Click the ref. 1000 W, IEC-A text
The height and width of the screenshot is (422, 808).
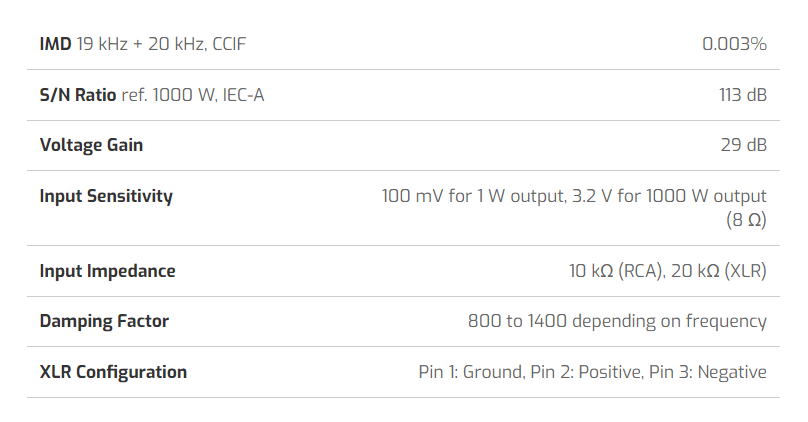pos(193,95)
